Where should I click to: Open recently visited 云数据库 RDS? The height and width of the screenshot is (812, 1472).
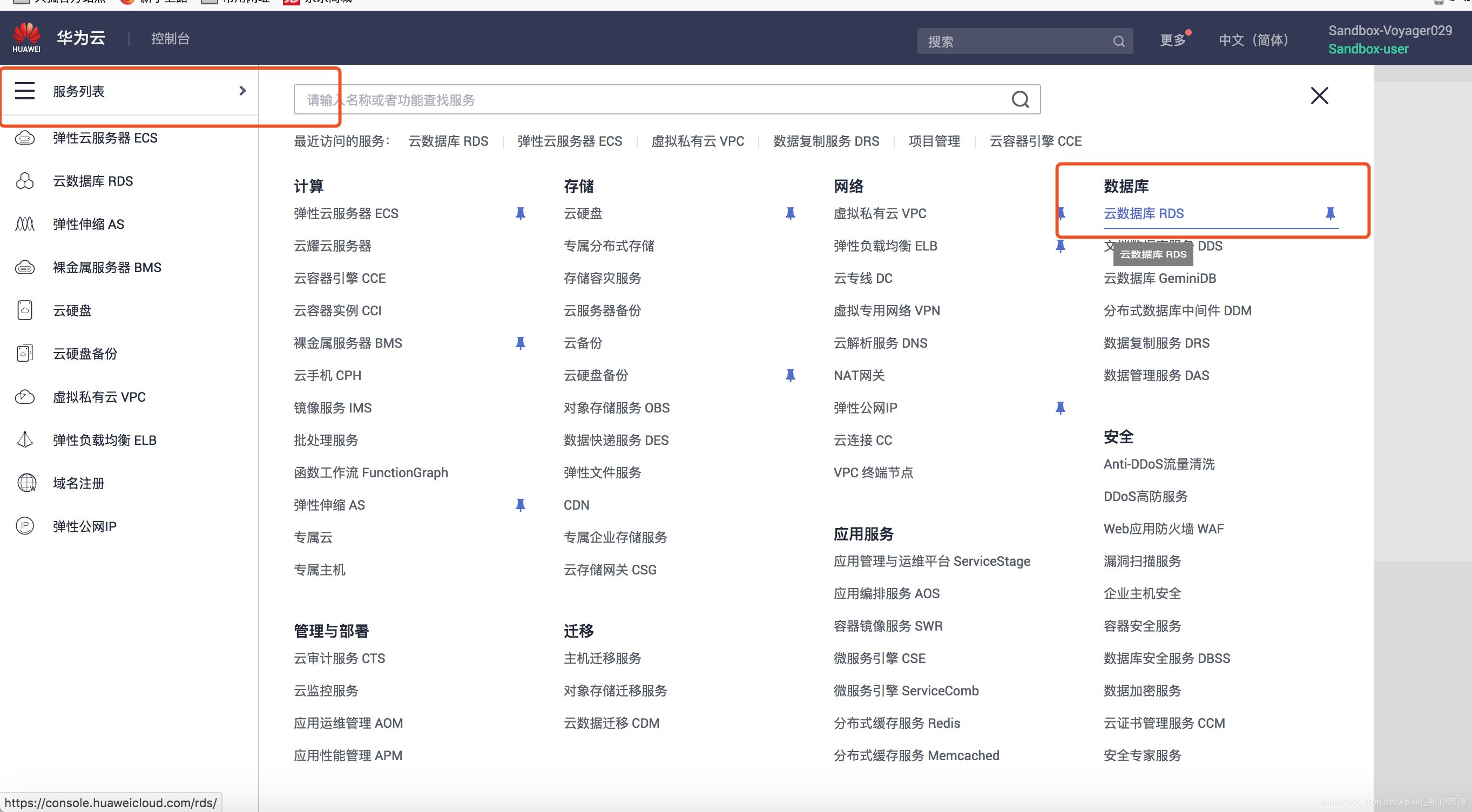(448, 141)
